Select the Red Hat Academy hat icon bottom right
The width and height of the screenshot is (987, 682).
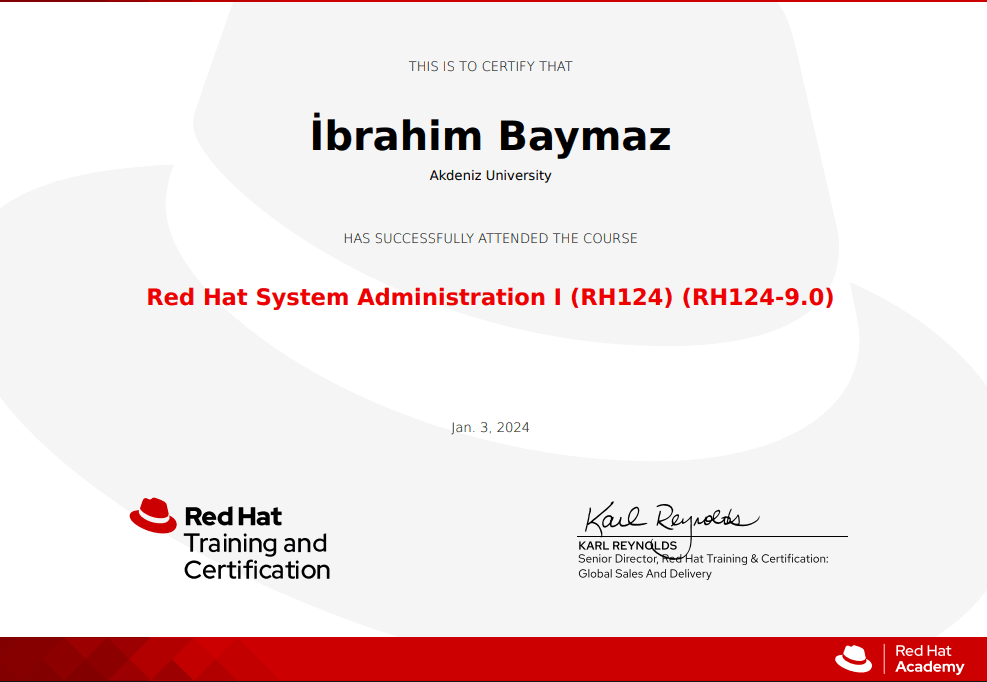coord(852,658)
